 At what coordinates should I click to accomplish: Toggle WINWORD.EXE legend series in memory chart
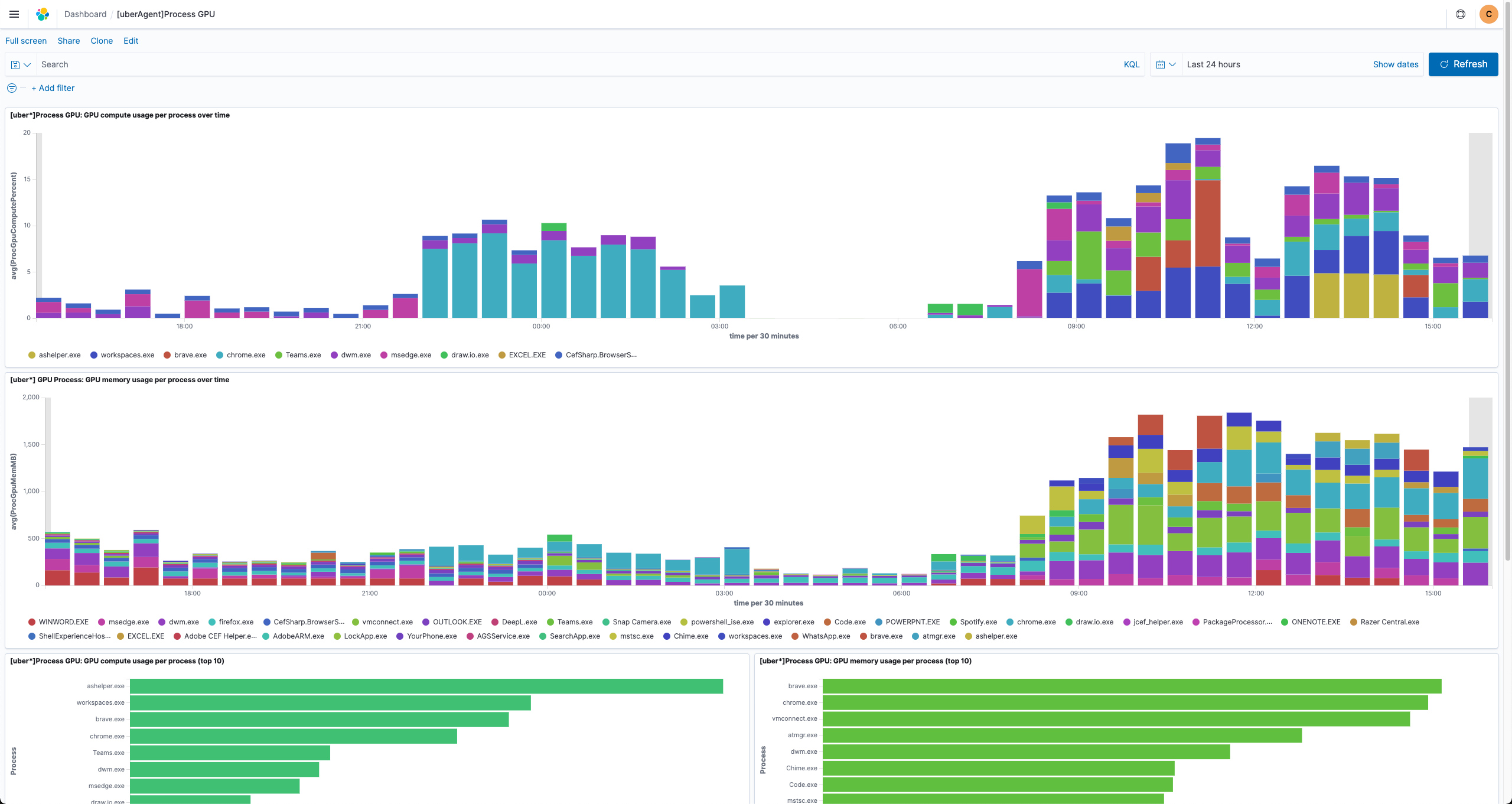click(x=63, y=622)
